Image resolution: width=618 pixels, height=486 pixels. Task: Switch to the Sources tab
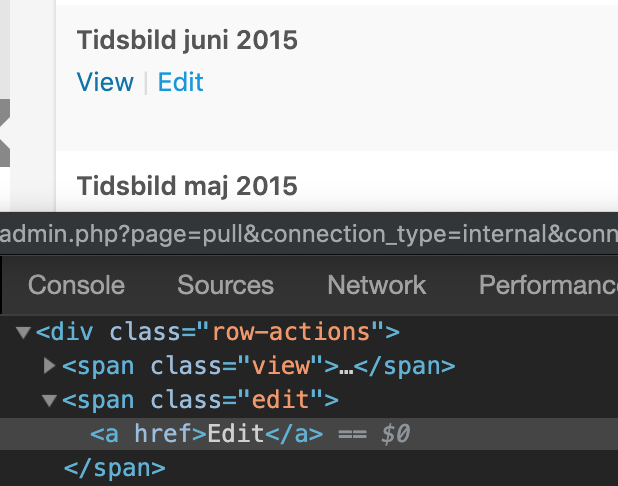[x=225, y=285]
